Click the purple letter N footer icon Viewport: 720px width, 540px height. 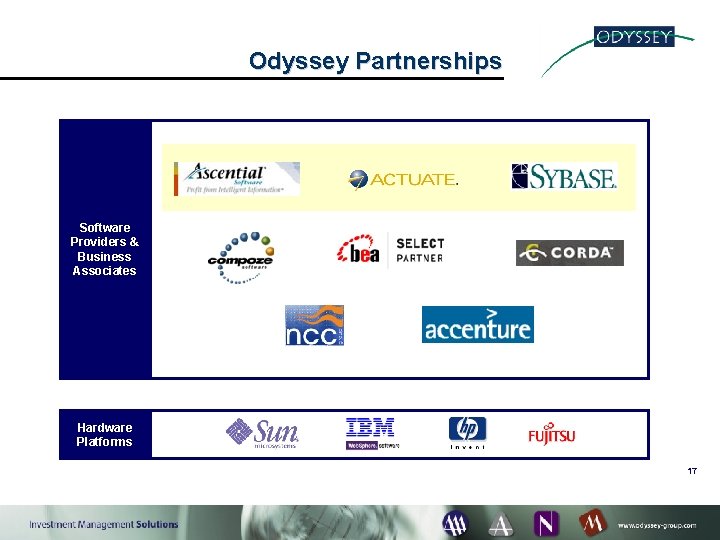coord(546,524)
